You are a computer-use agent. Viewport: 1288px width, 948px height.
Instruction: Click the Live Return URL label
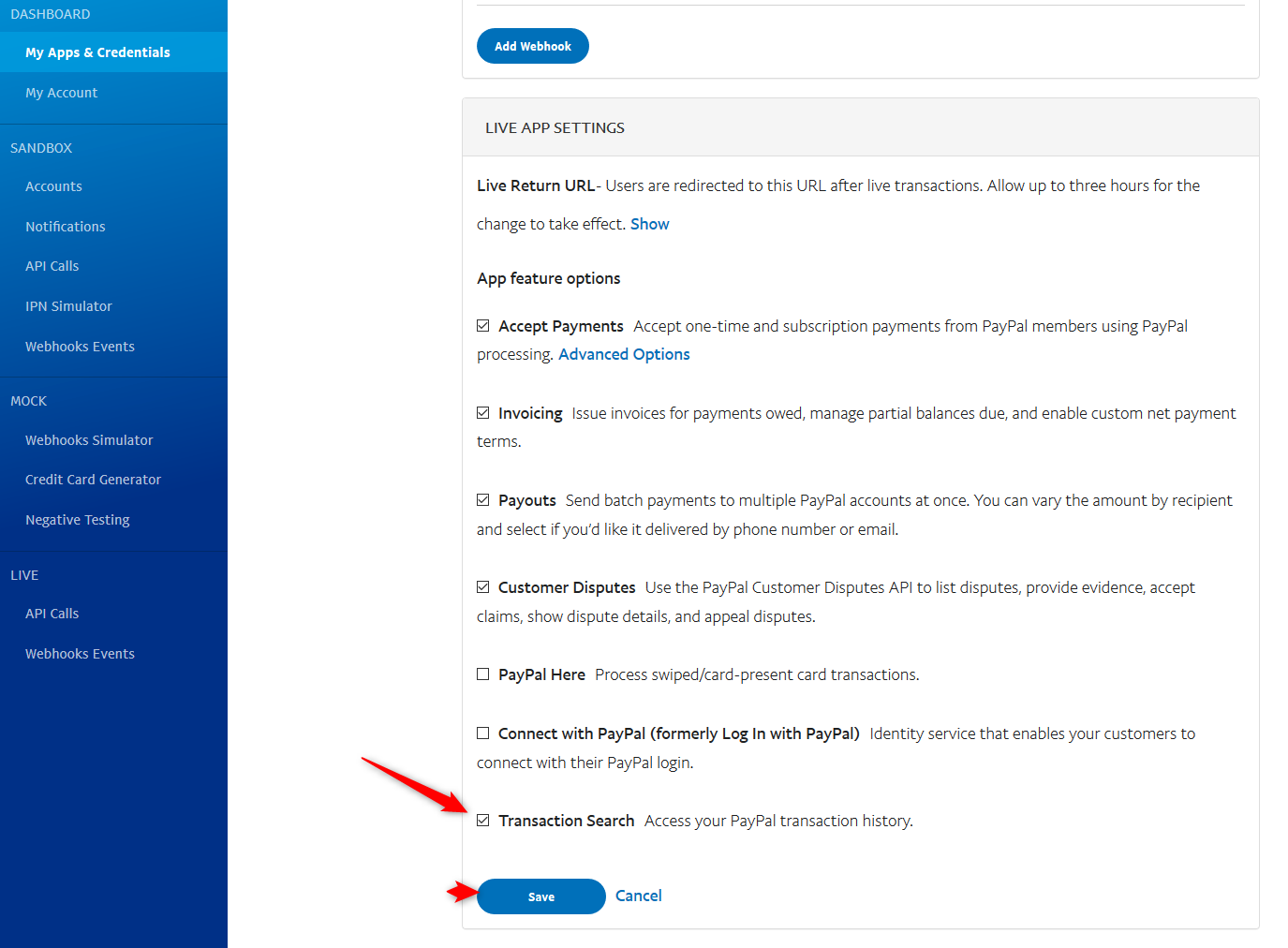click(x=536, y=185)
